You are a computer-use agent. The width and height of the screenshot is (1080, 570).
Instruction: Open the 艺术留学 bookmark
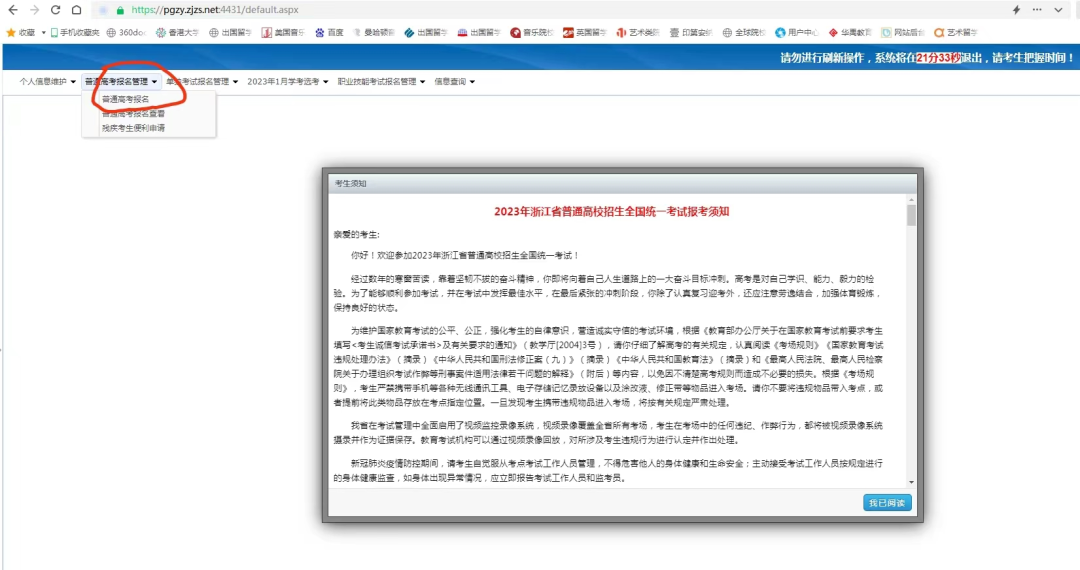pos(956,32)
